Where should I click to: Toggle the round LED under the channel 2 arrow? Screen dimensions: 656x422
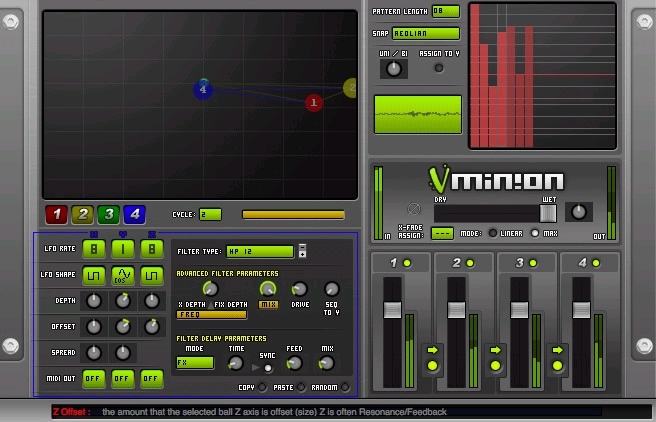tap(495, 366)
